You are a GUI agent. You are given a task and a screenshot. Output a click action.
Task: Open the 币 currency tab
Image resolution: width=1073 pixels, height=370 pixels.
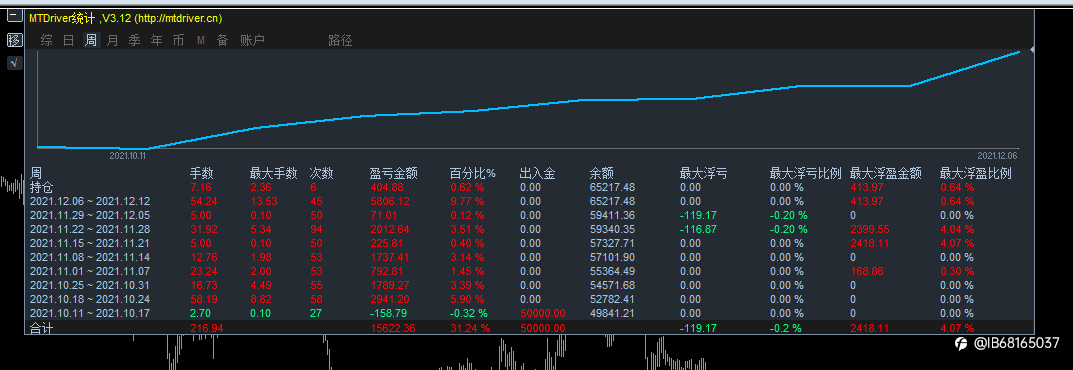click(x=179, y=40)
